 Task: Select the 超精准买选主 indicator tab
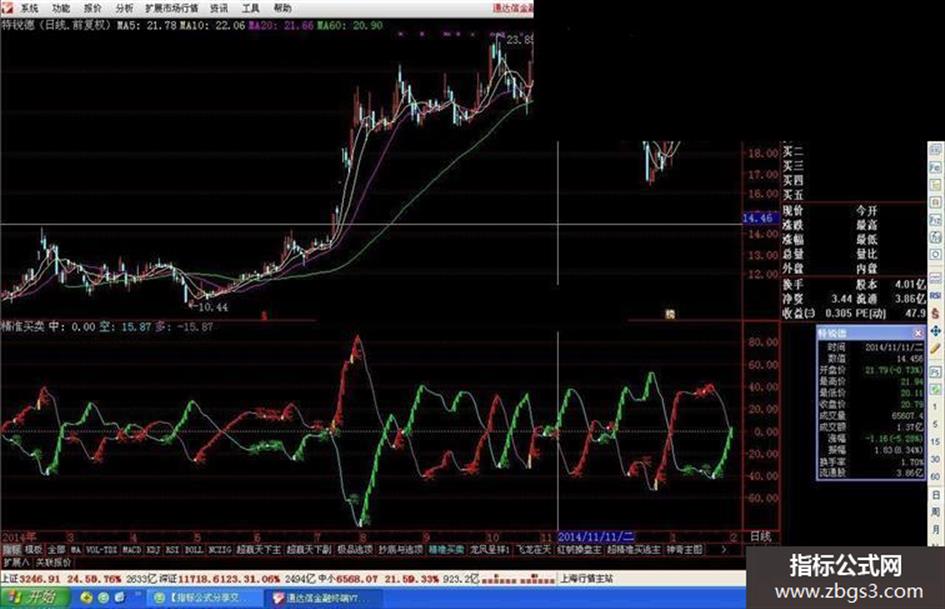click(x=633, y=549)
